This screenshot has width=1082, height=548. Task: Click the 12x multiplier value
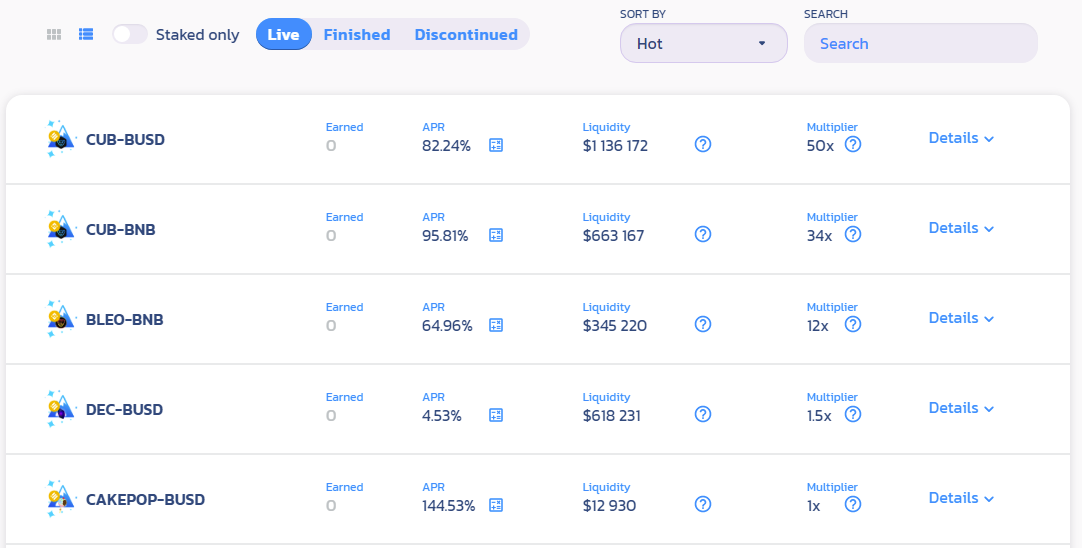coord(818,326)
